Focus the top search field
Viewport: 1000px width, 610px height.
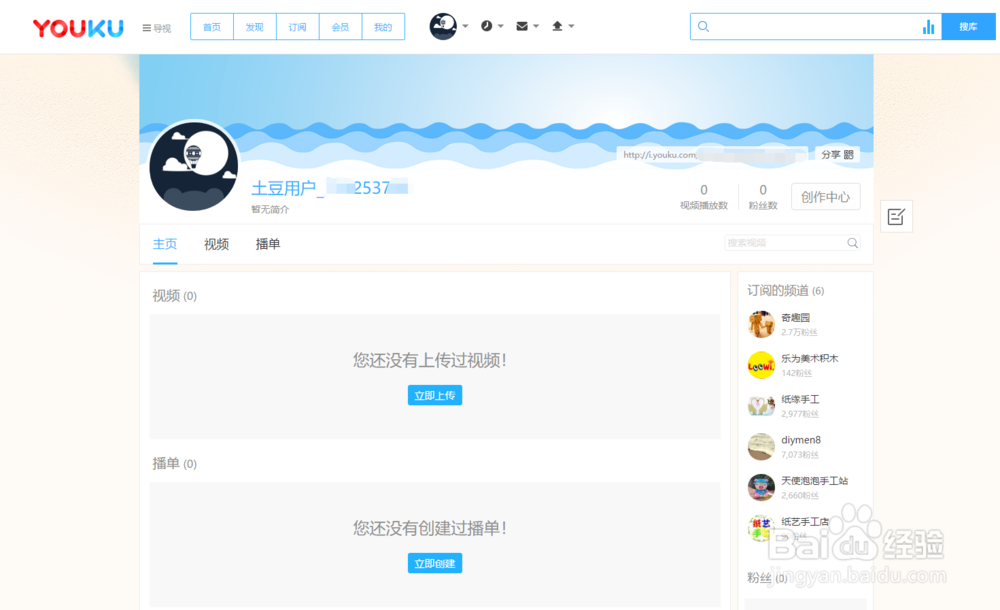tap(815, 27)
